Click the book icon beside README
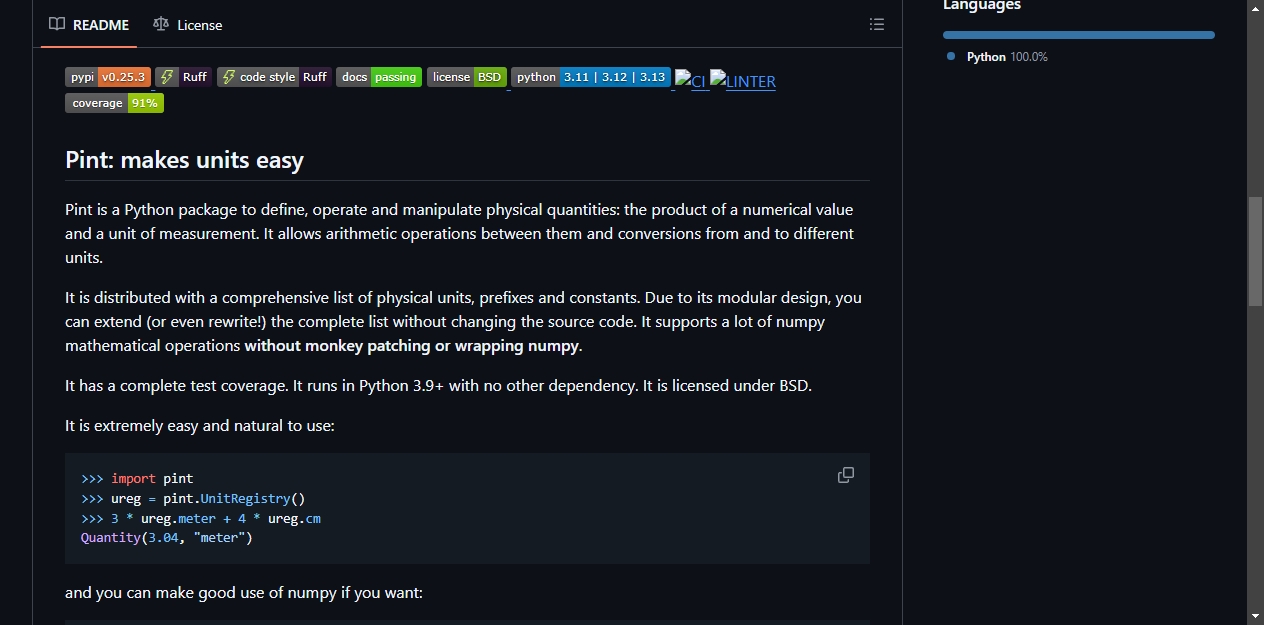 tap(57, 24)
